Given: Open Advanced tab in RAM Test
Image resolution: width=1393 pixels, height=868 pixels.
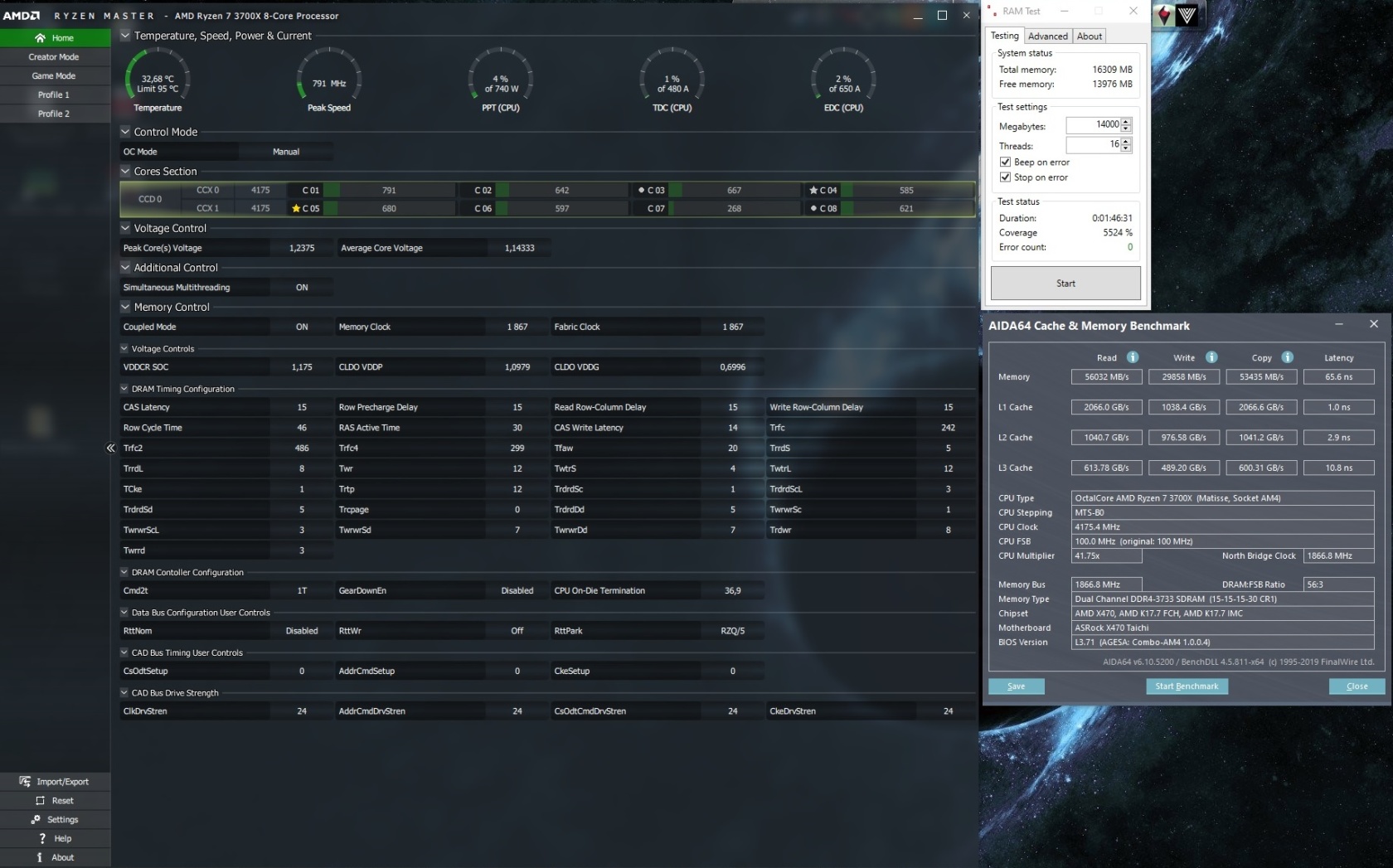Looking at the screenshot, I should pyautogui.click(x=1048, y=36).
